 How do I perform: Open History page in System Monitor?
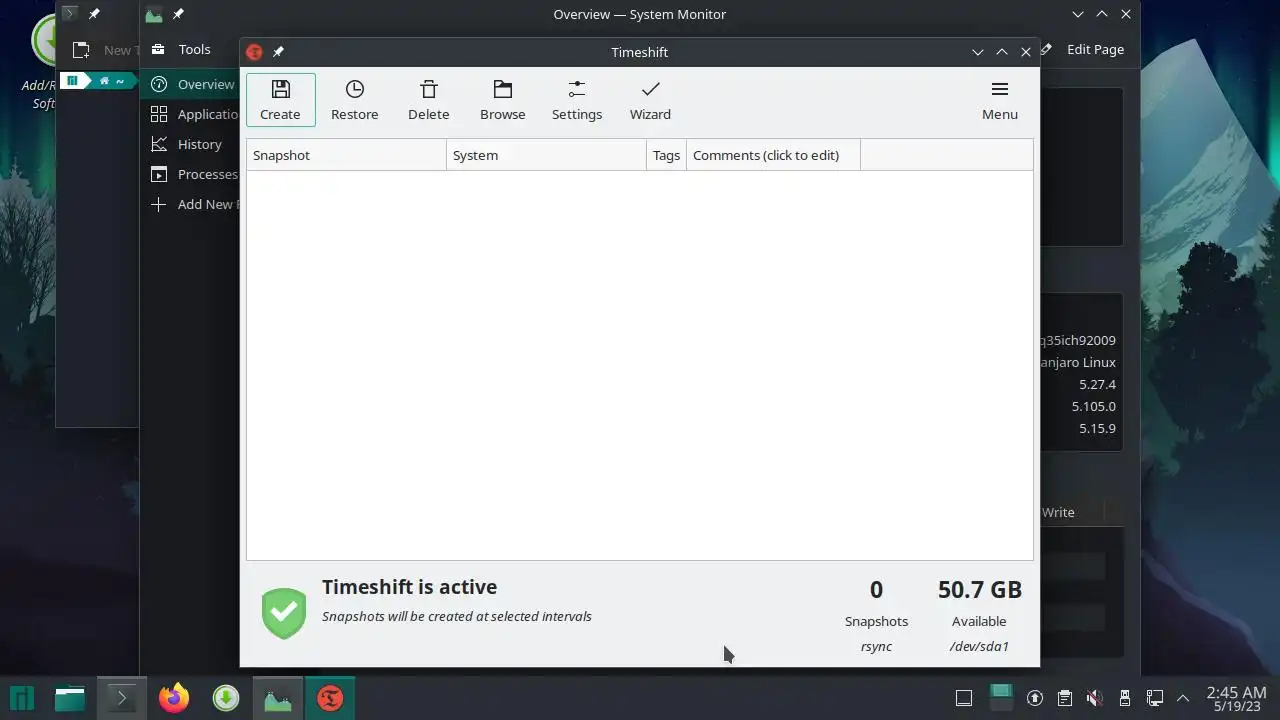coord(190,144)
